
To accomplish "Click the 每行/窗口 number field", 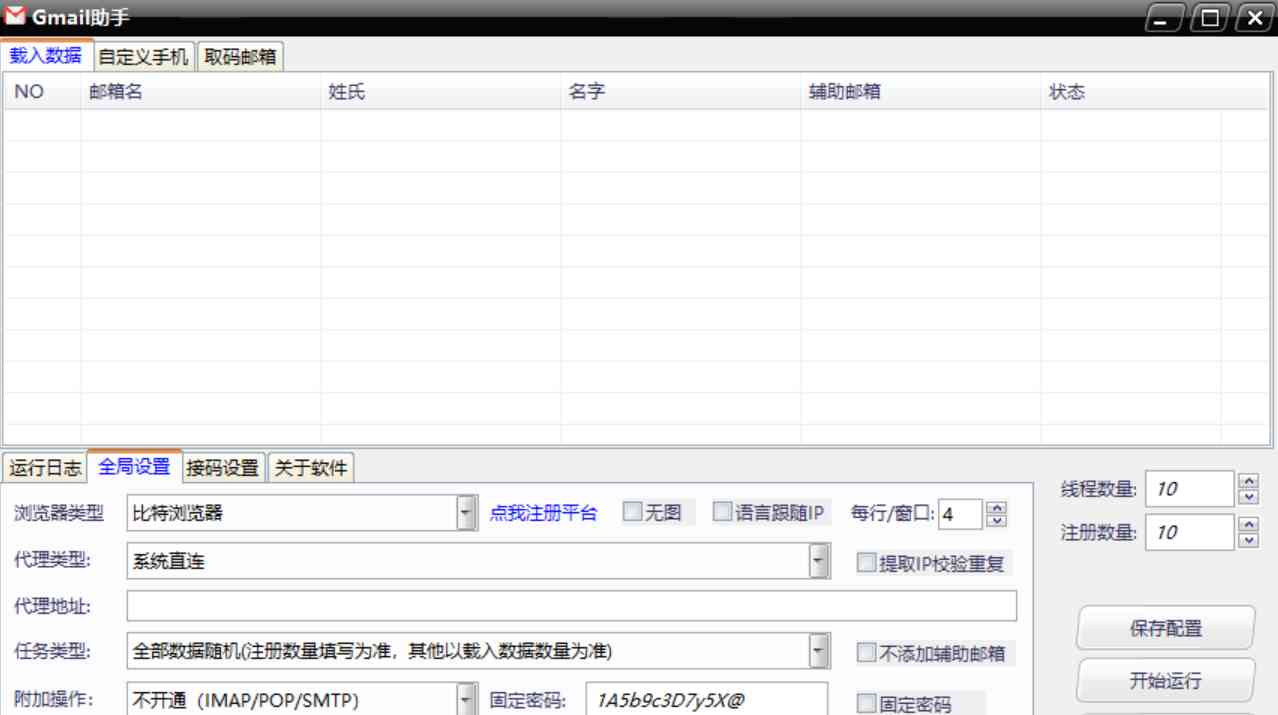I will [960, 515].
